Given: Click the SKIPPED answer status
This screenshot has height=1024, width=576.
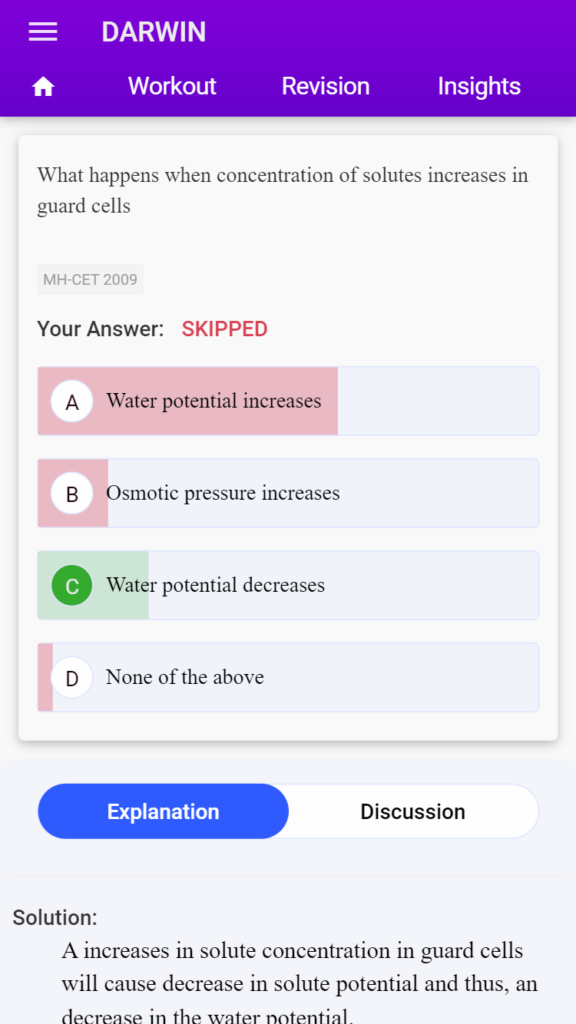Looking at the screenshot, I should click(x=225, y=329).
